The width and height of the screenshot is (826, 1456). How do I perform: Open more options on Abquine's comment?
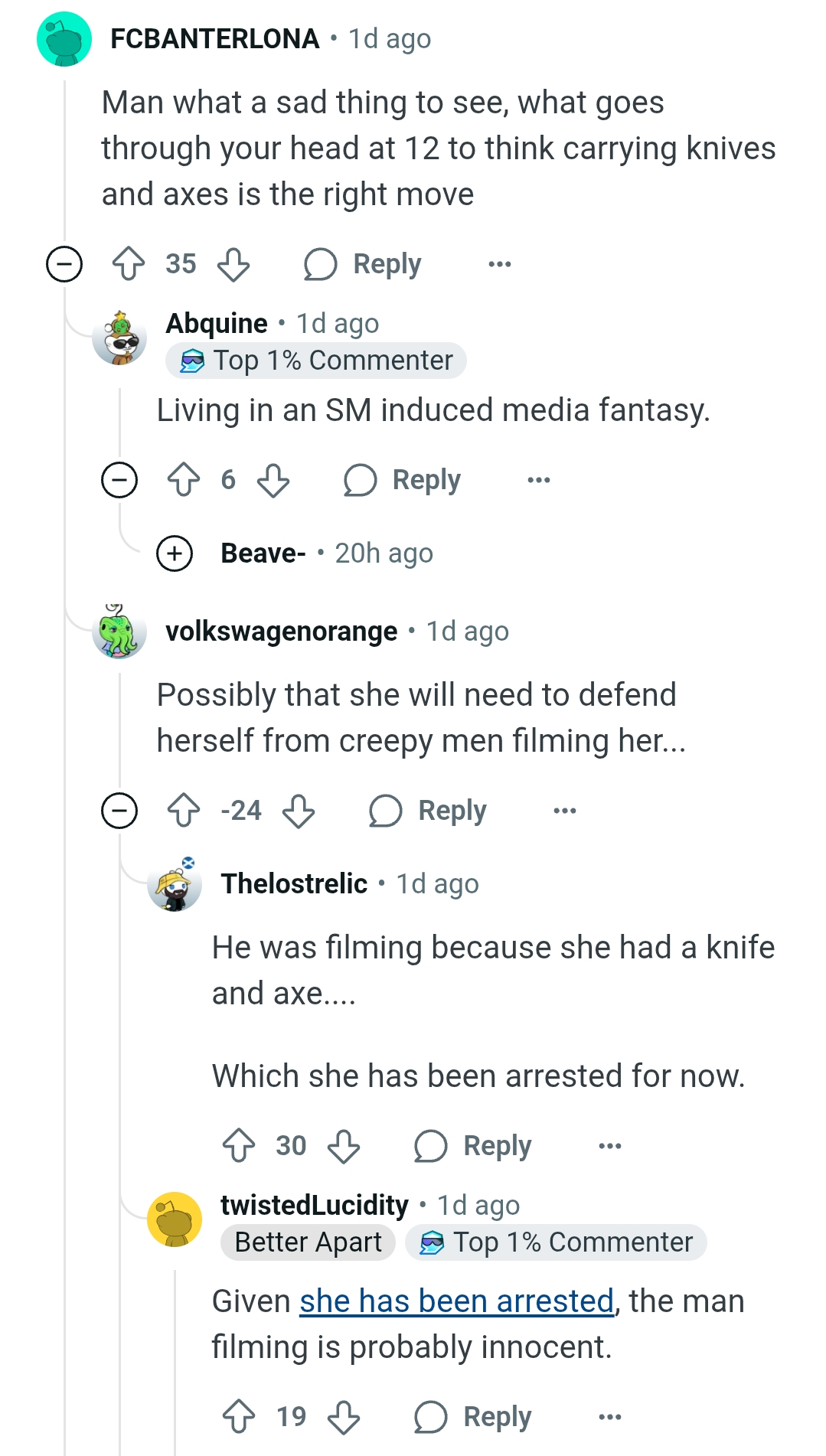(539, 480)
